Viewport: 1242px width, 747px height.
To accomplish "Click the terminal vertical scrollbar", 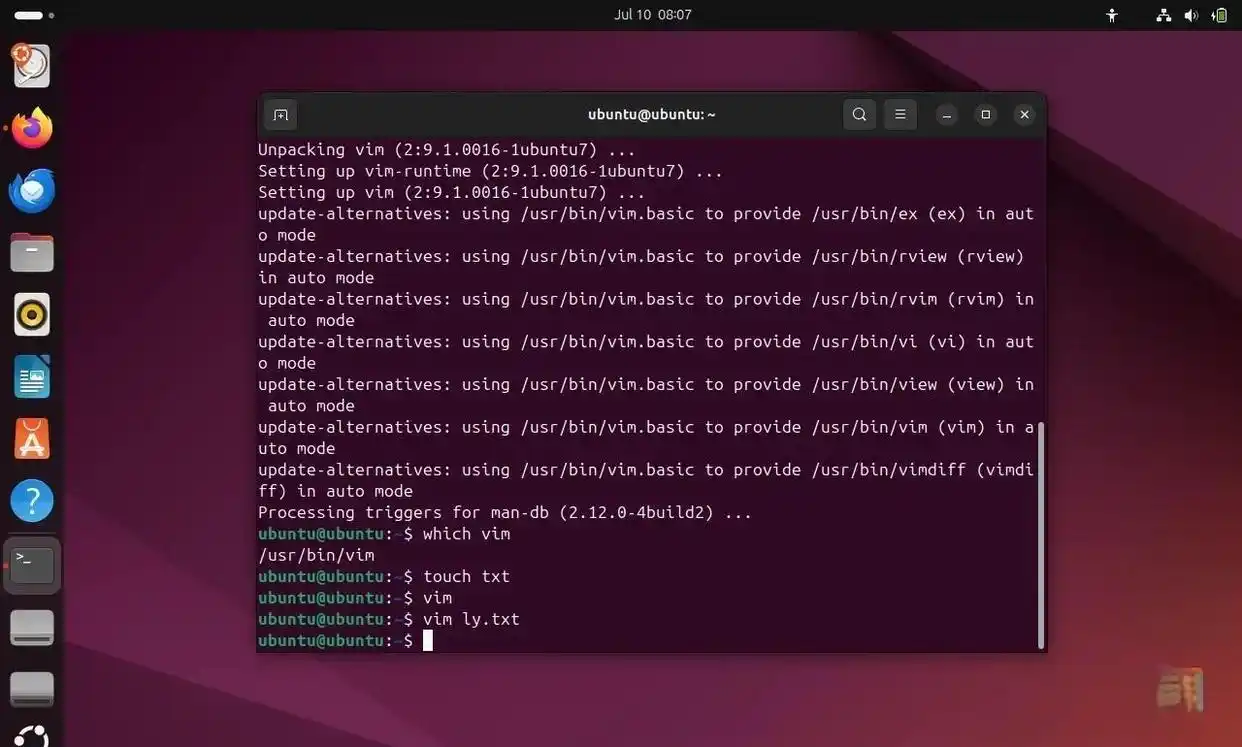I will pyautogui.click(x=1040, y=534).
